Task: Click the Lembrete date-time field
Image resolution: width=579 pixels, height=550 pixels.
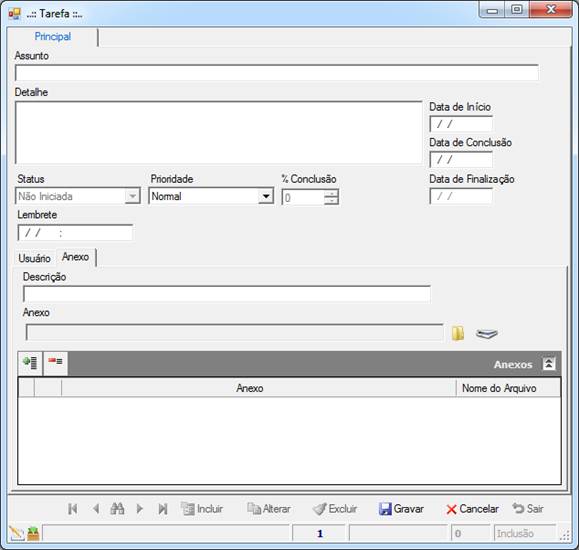Action: click(x=75, y=233)
